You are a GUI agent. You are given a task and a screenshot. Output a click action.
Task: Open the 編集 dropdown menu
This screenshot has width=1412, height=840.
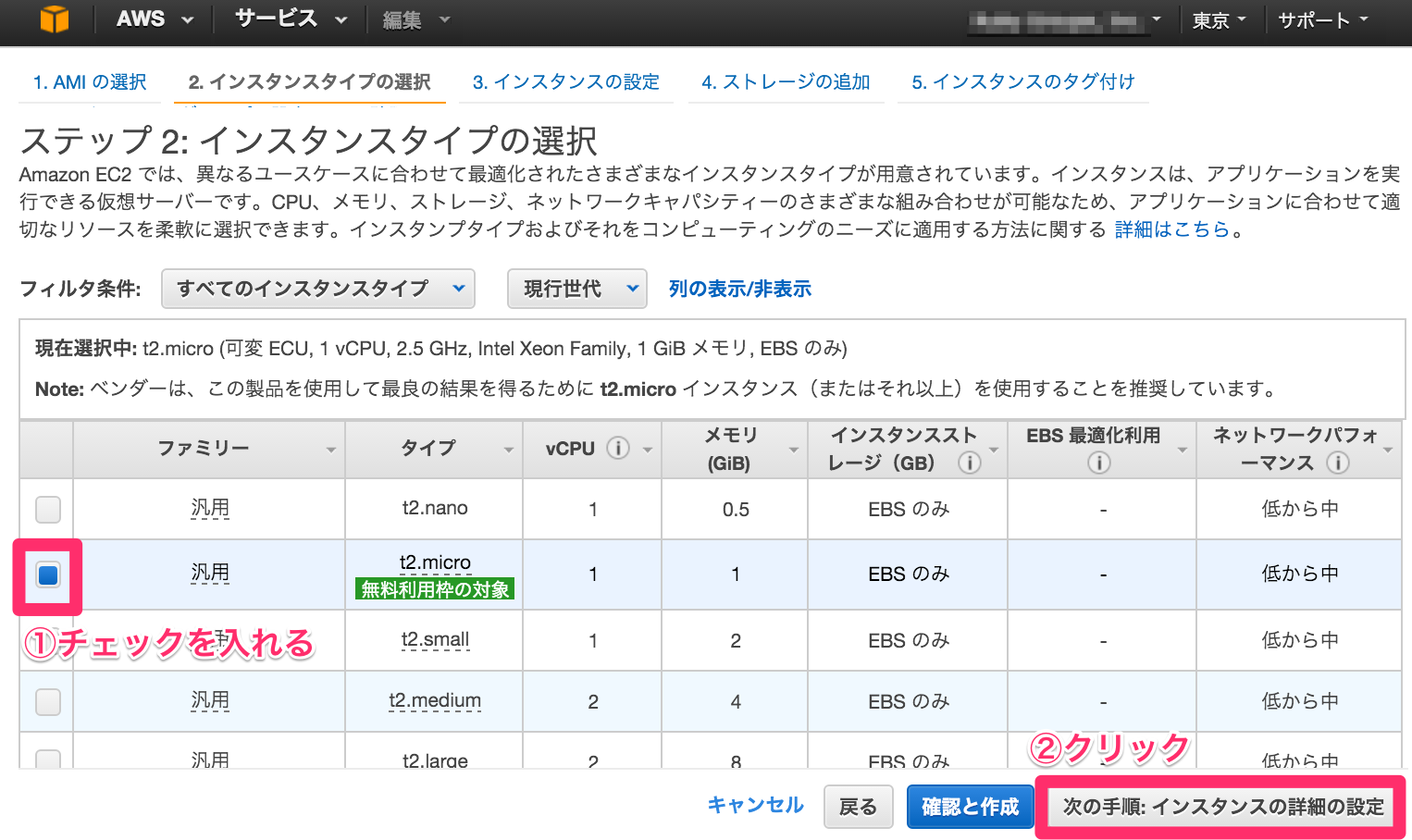(x=415, y=19)
